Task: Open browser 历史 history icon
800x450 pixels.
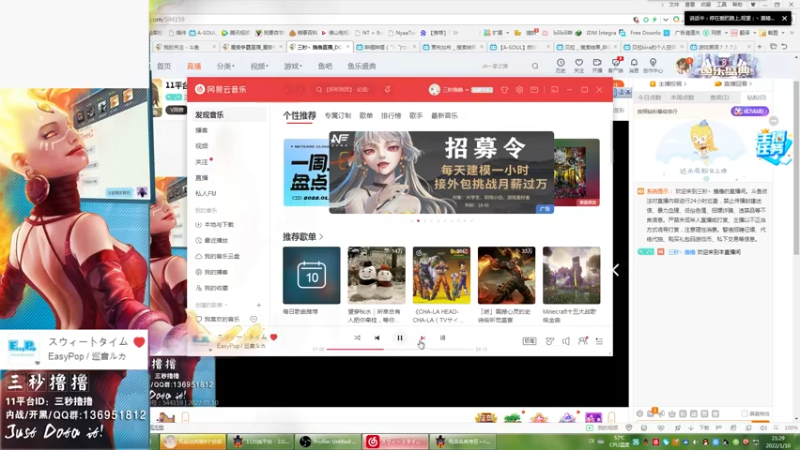Action: (x=560, y=65)
